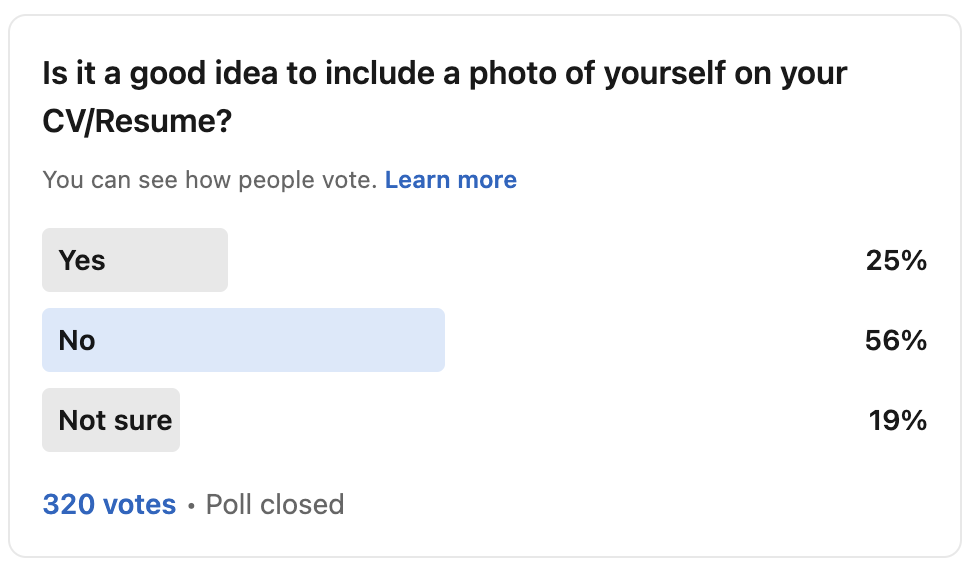Click the 25% result for Yes
This screenshot has width=970, height=570.
click(896, 261)
